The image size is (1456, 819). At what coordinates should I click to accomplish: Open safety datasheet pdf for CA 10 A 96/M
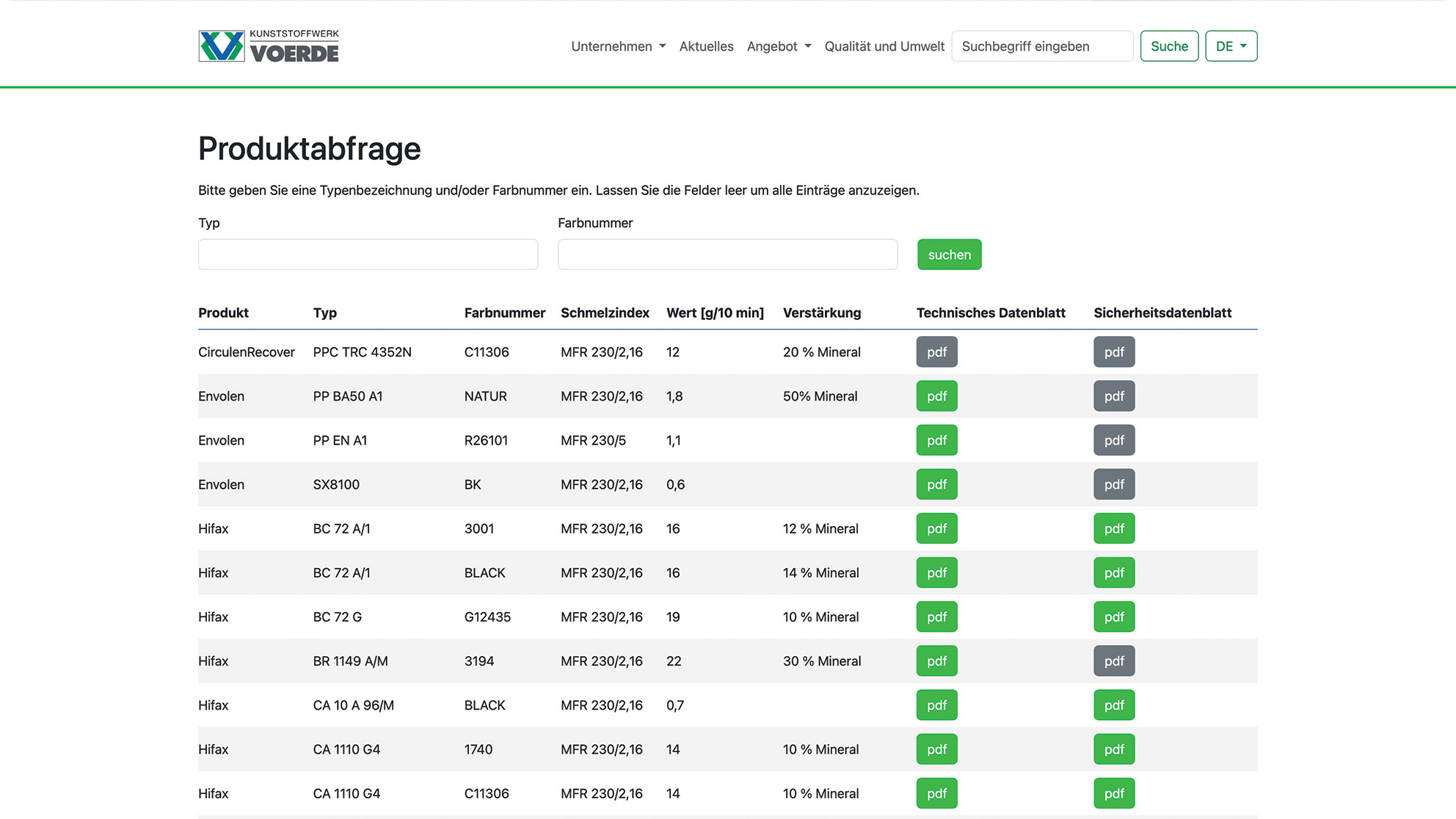pyautogui.click(x=1114, y=705)
